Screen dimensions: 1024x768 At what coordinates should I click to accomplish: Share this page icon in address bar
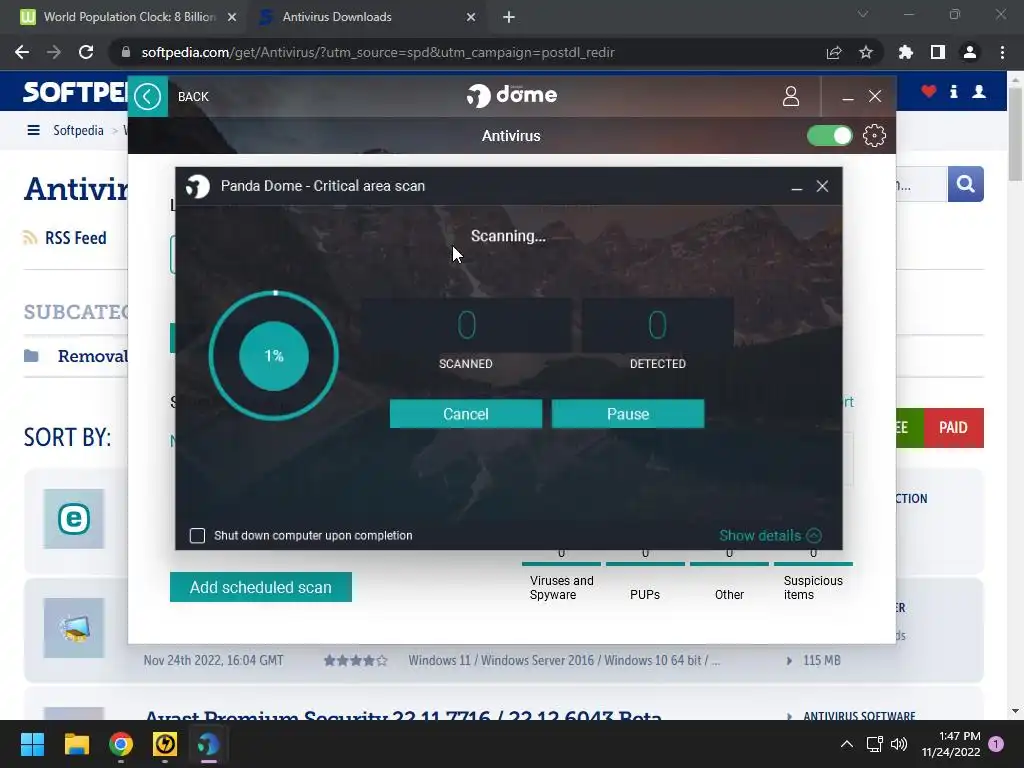(834, 52)
